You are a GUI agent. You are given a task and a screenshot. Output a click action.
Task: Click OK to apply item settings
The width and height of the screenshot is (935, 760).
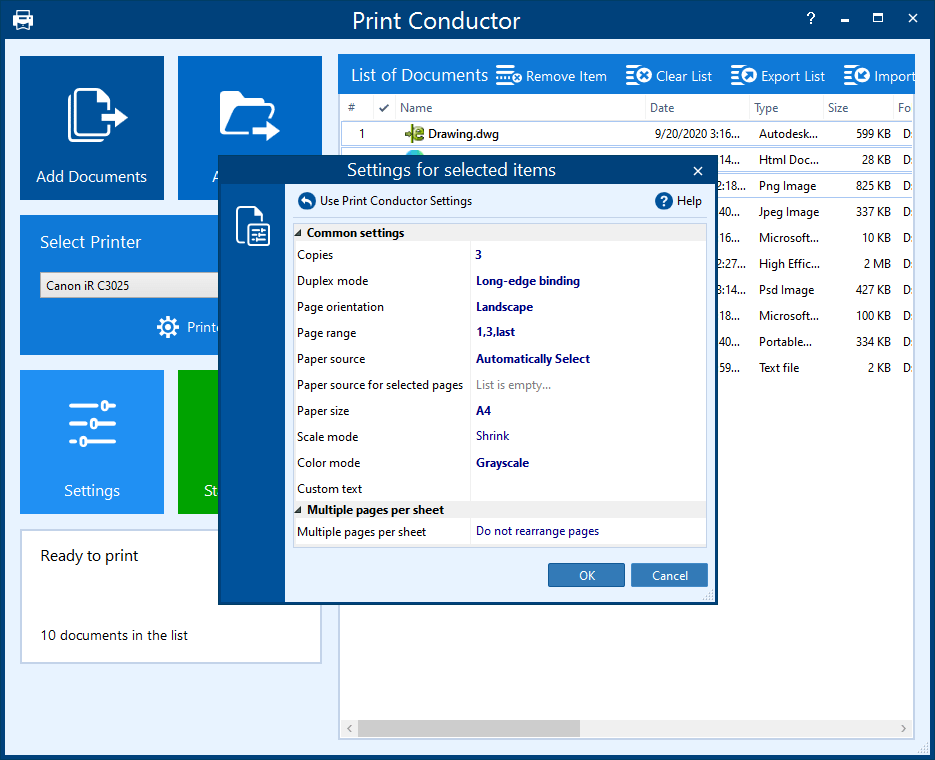(586, 575)
